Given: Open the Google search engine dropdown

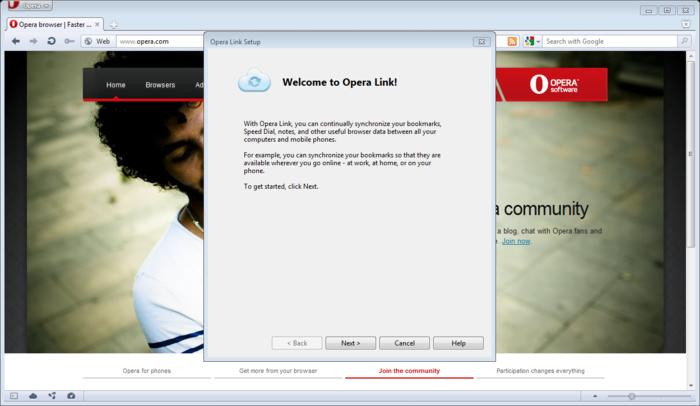Looking at the screenshot, I should click(532, 41).
